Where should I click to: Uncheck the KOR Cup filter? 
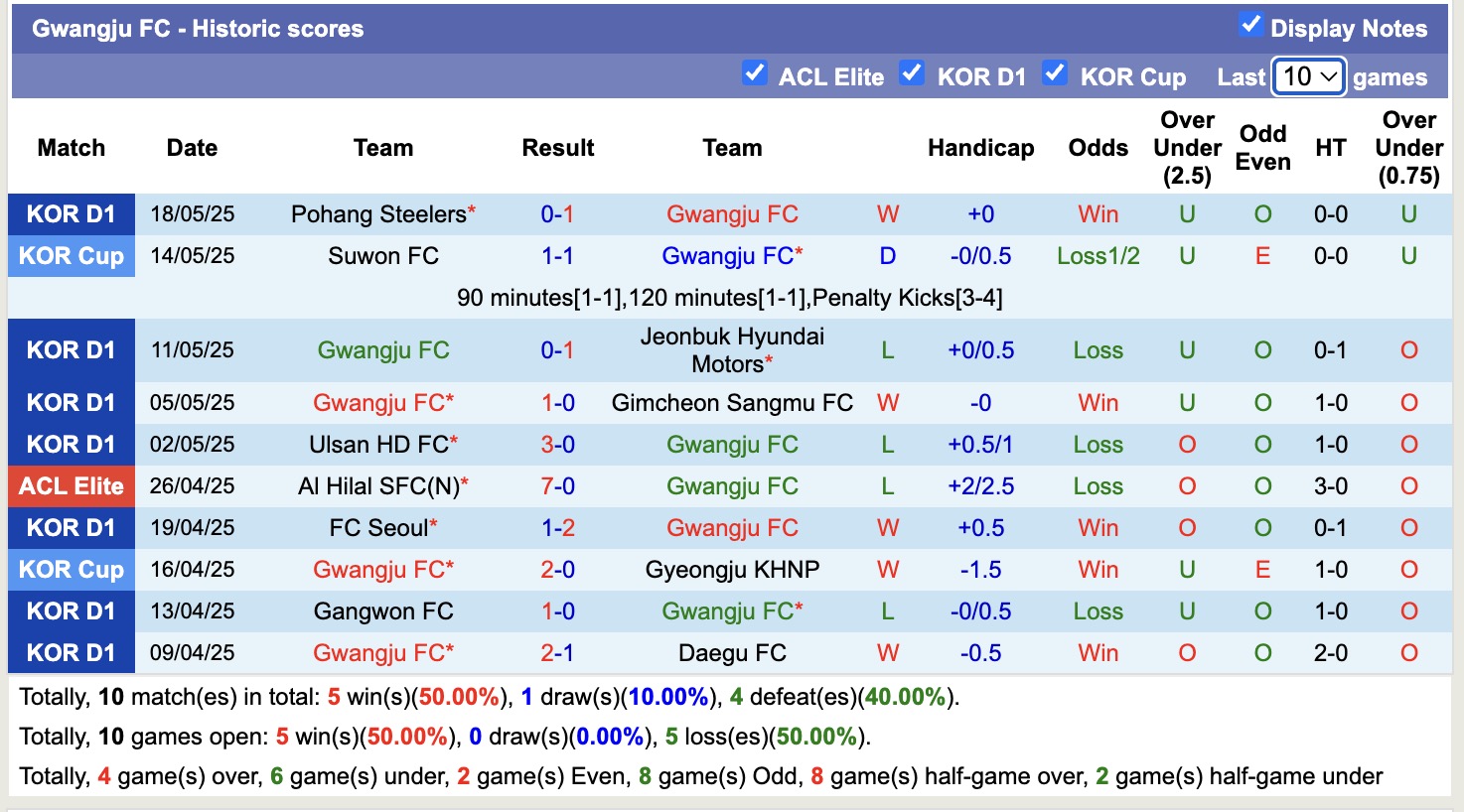point(1056,71)
